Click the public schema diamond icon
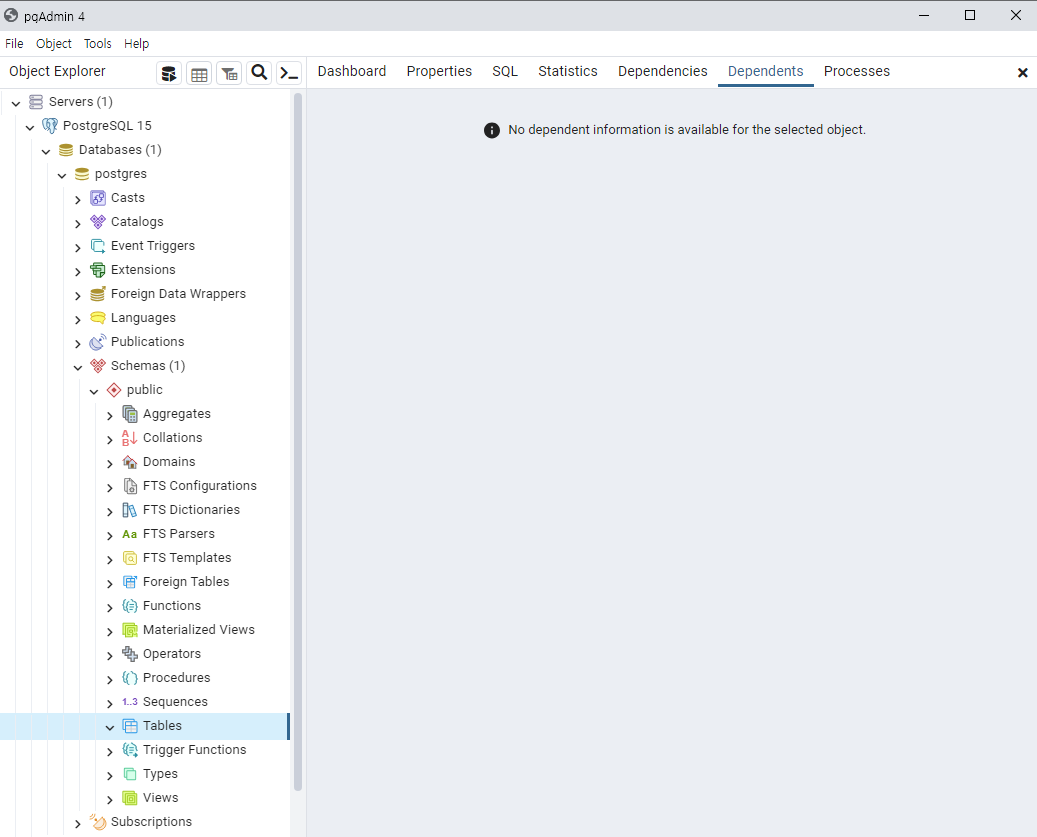The width and height of the screenshot is (1037, 837). tap(114, 390)
